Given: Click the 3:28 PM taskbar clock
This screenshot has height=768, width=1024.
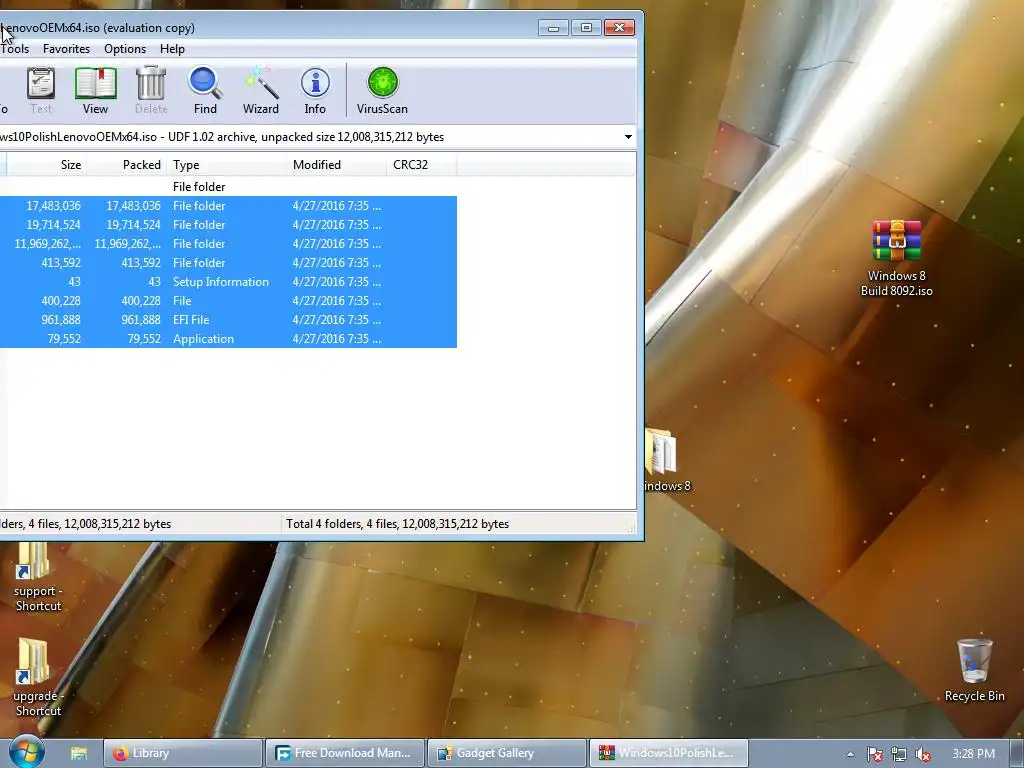Looking at the screenshot, I should (x=973, y=754).
